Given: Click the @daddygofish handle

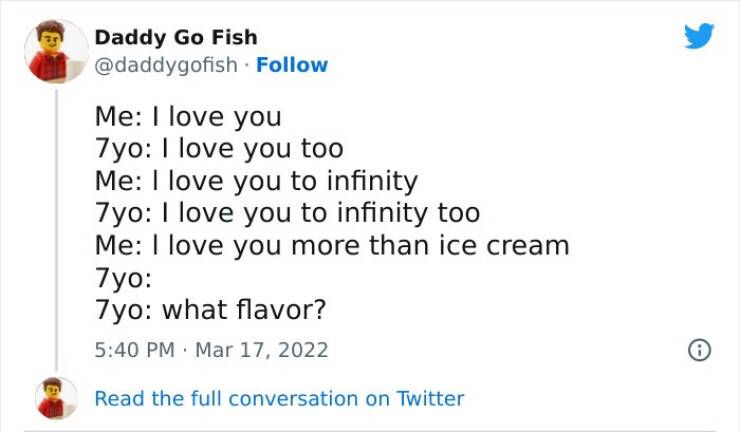Looking at the screenshot, I should (167, 65).
